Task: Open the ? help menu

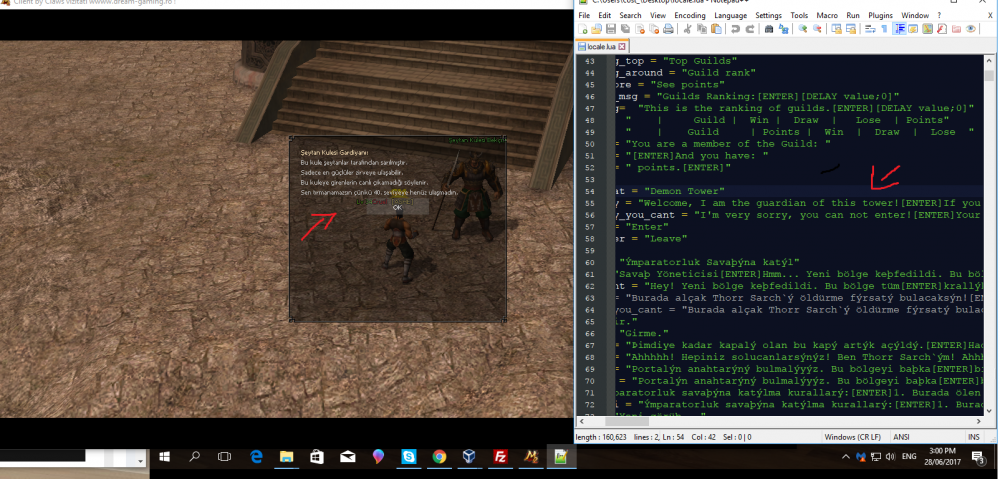Action: (939, 15)
